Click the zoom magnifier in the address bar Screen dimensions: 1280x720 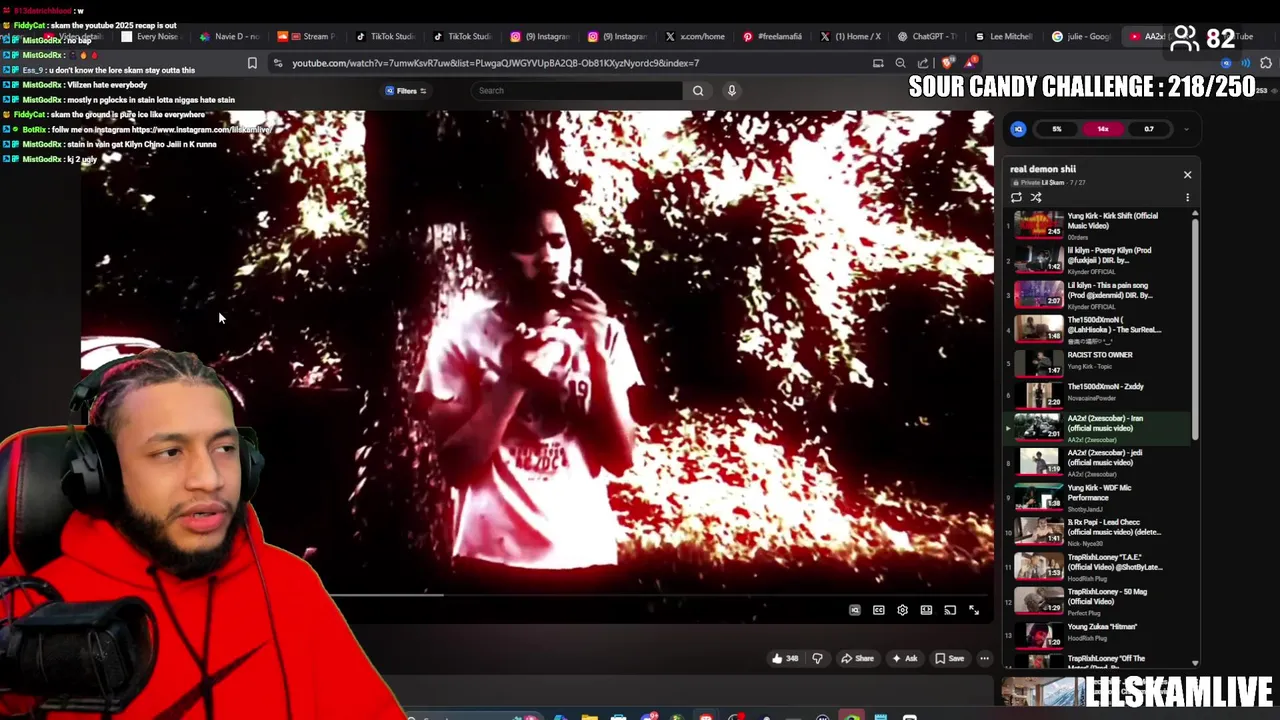tap(901, 63)
